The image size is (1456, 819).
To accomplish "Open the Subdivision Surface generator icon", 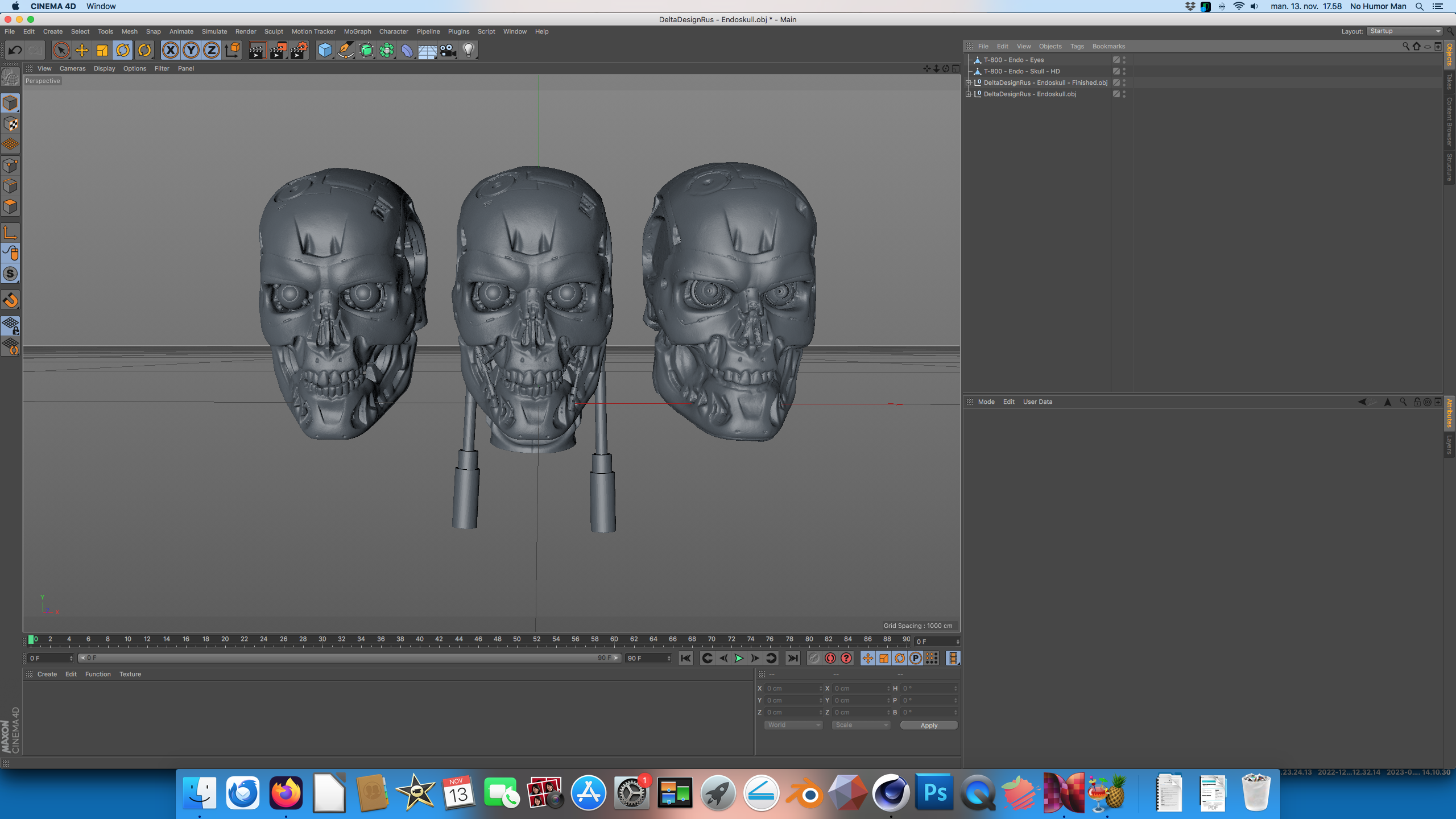I will click(366, 50).
